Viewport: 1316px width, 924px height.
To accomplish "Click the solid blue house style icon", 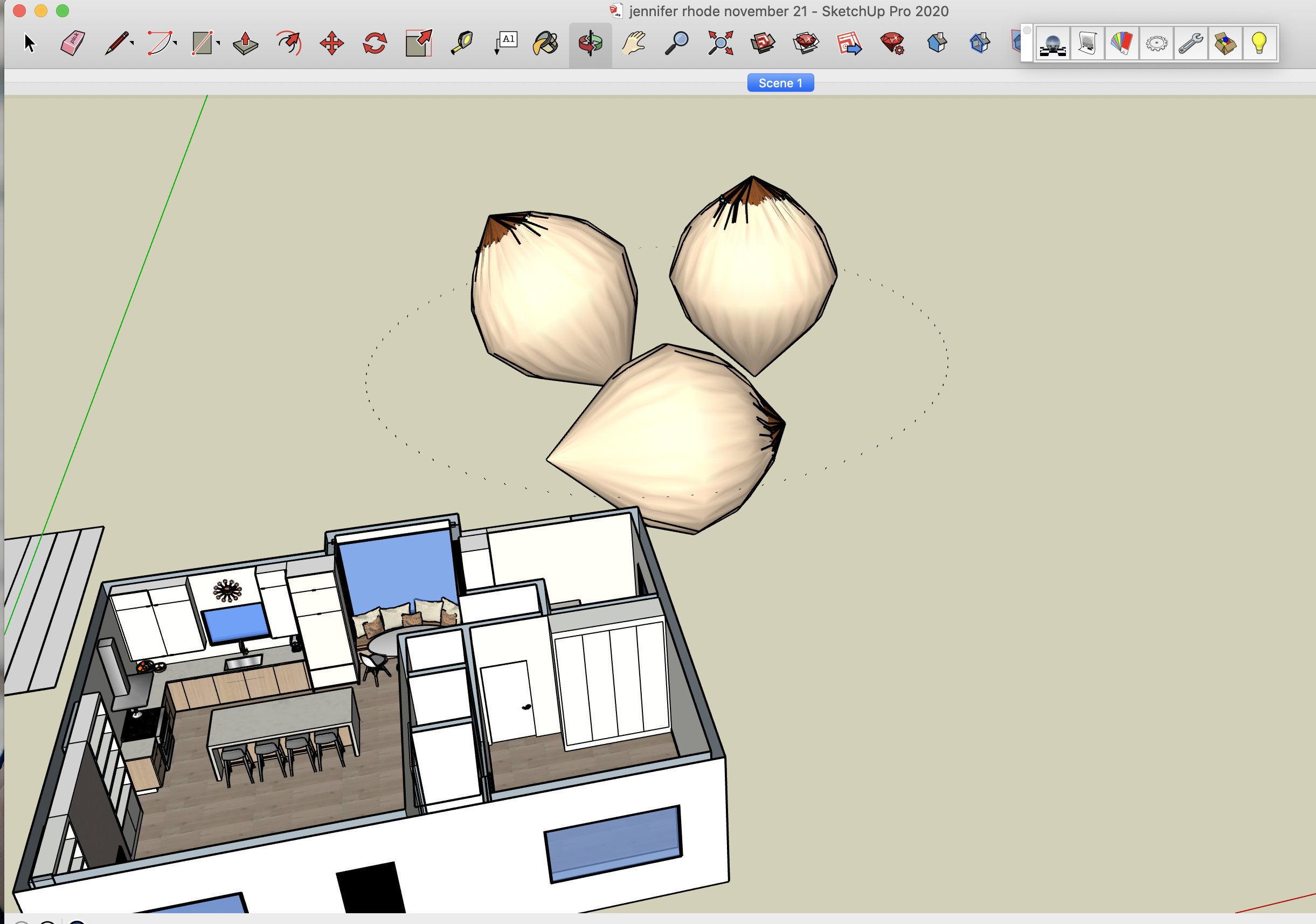I will tap(937, 43).
